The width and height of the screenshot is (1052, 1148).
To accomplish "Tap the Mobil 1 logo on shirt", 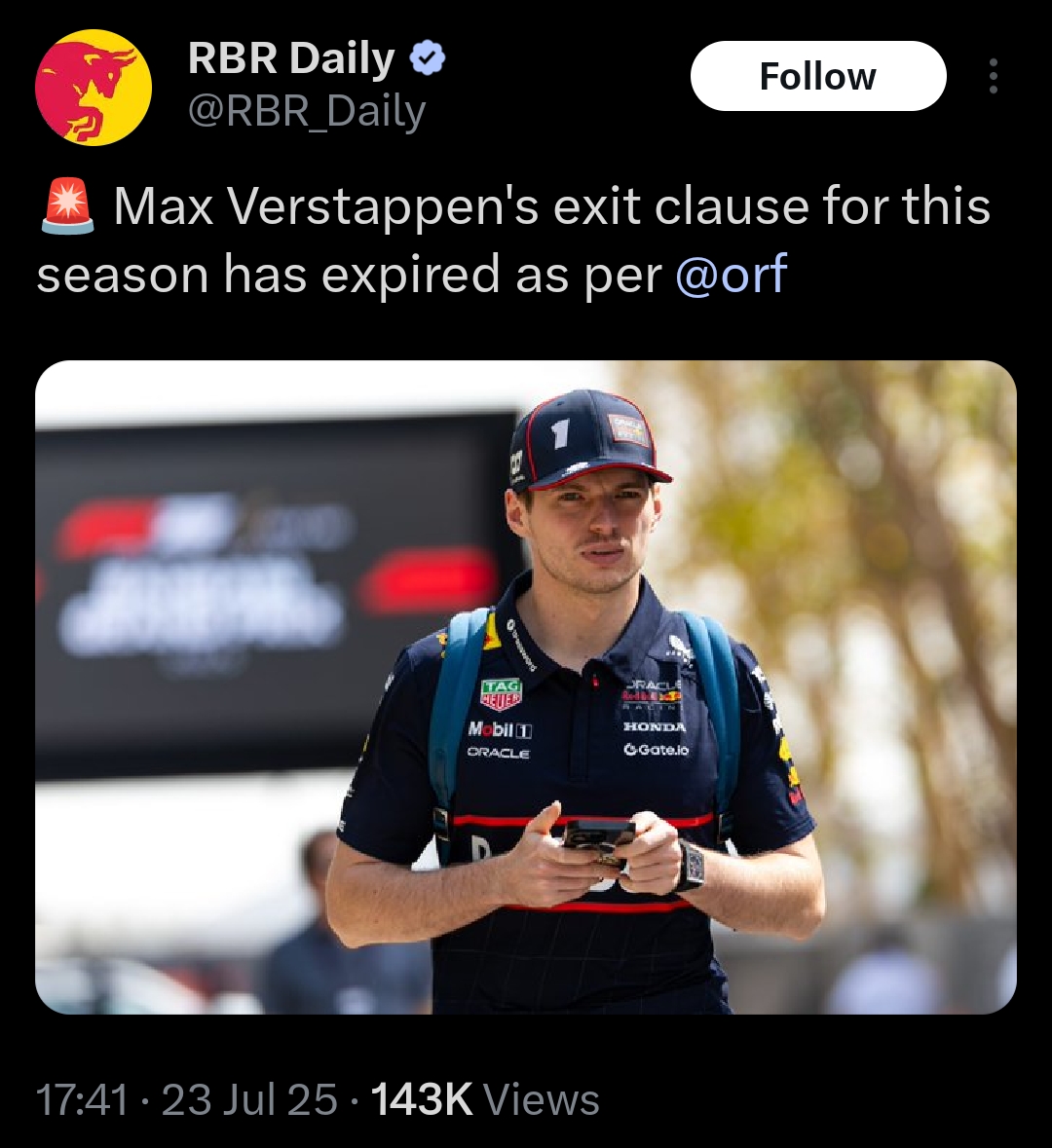I will tap(501, 730).
